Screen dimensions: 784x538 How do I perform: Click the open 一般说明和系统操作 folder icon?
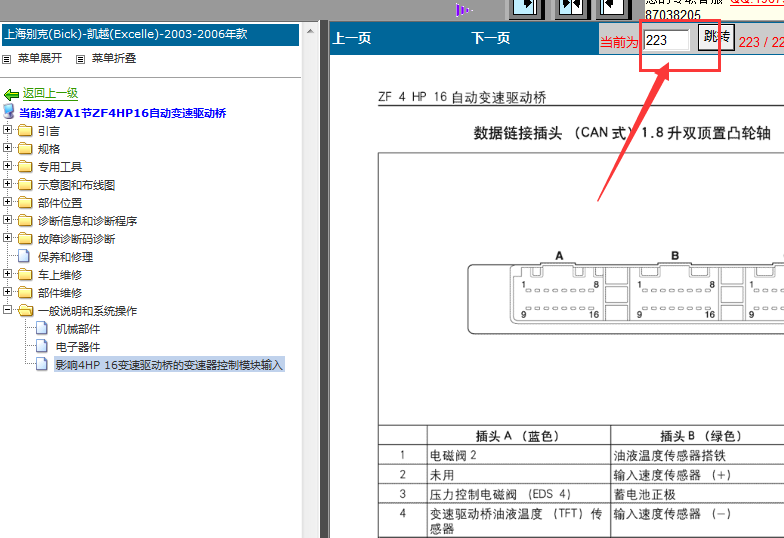26,311
